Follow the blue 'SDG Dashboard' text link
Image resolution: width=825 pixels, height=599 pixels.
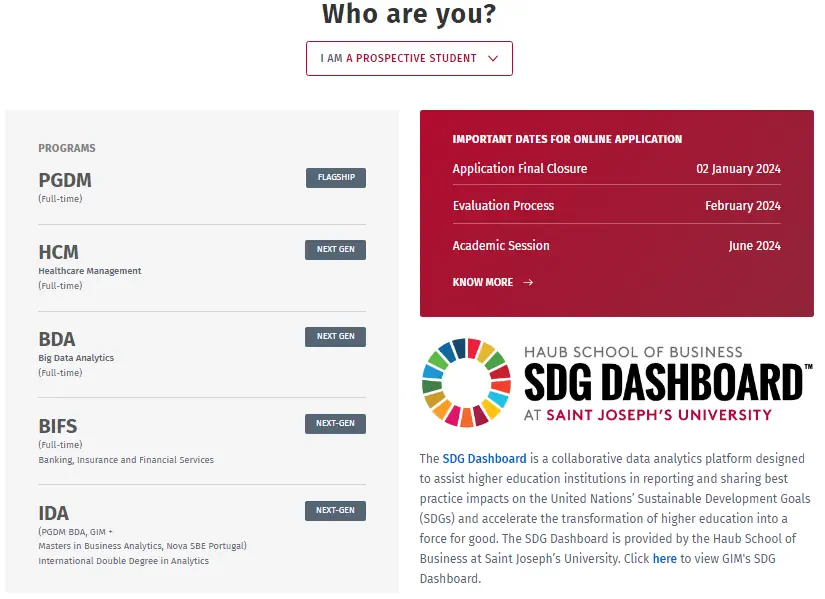pyautogui.click(x=484, y=458)
